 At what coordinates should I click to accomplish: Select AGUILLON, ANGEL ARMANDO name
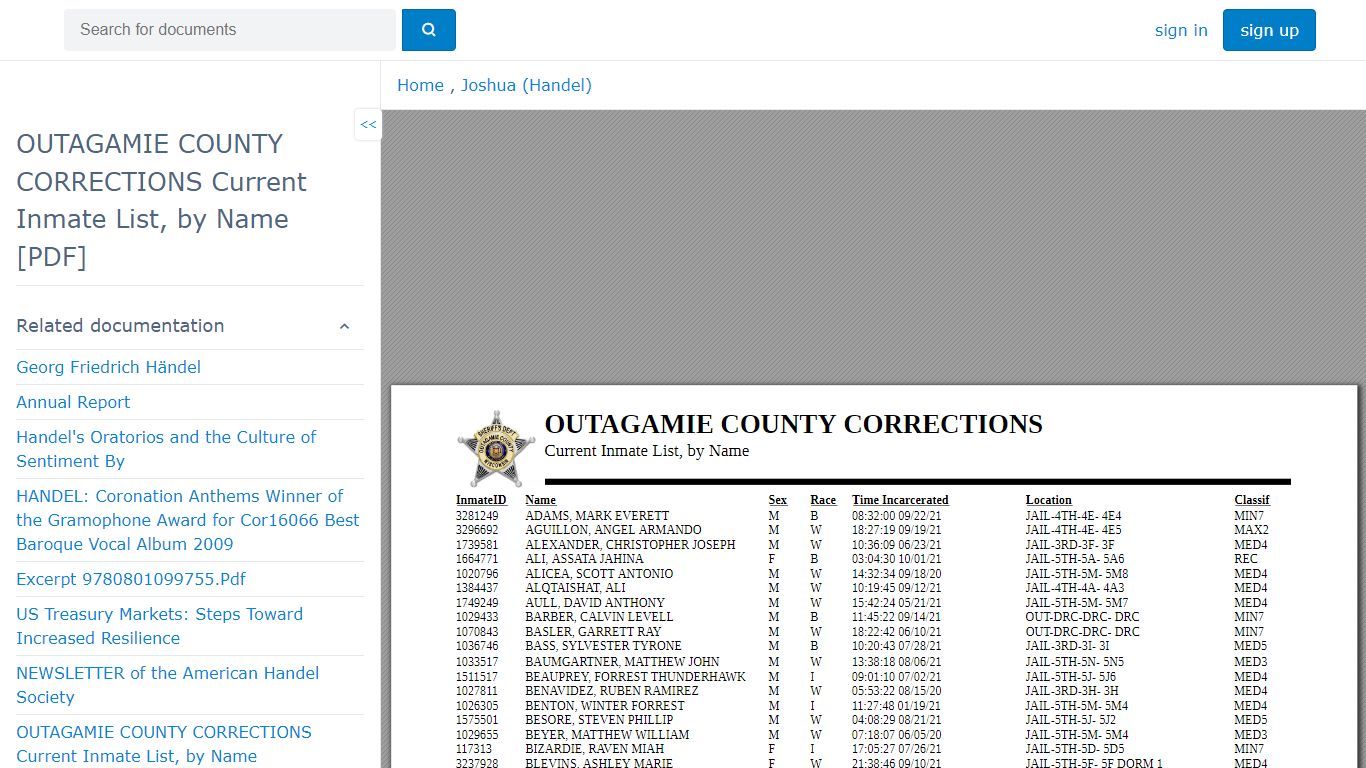[x=613, y=530]
